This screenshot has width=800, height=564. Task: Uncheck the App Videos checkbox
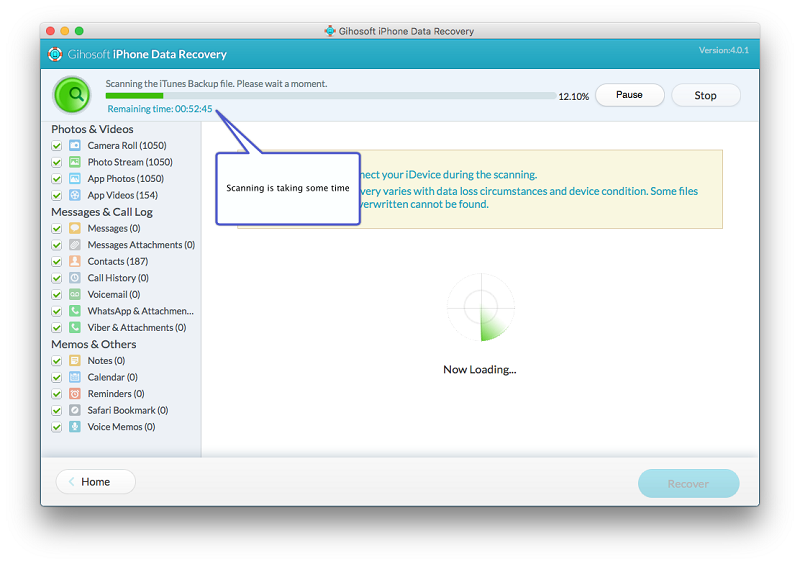pos(57,195)
